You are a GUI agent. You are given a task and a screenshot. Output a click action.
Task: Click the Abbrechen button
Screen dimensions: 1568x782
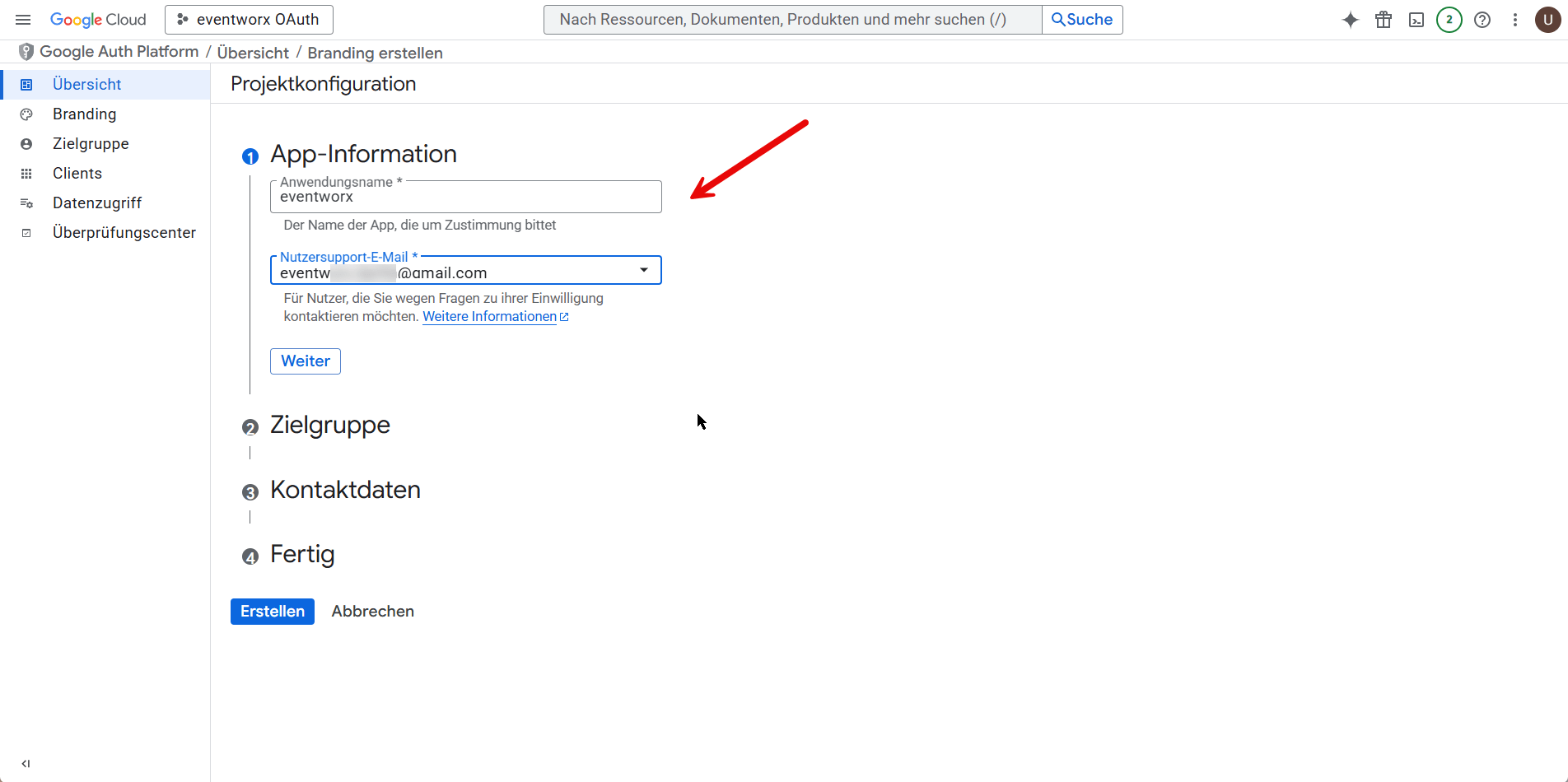(373, 612)
